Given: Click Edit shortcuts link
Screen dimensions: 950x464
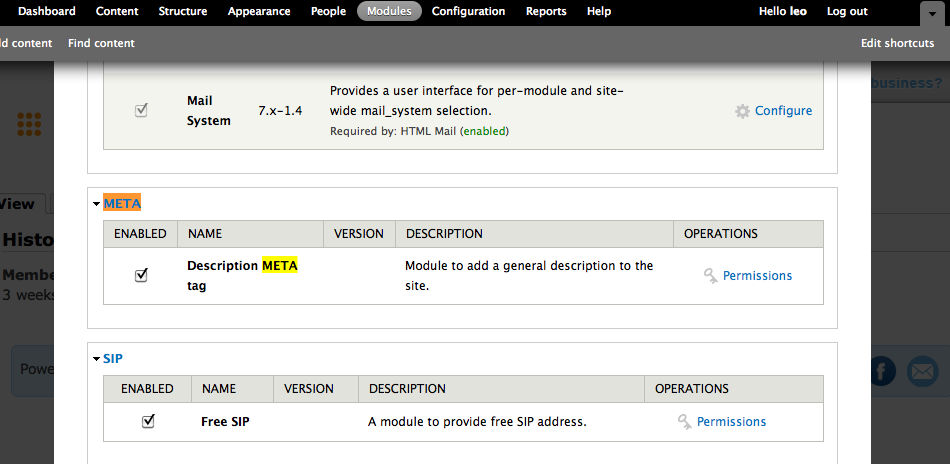Looking at the screenshot, I should tap(897, 43).
